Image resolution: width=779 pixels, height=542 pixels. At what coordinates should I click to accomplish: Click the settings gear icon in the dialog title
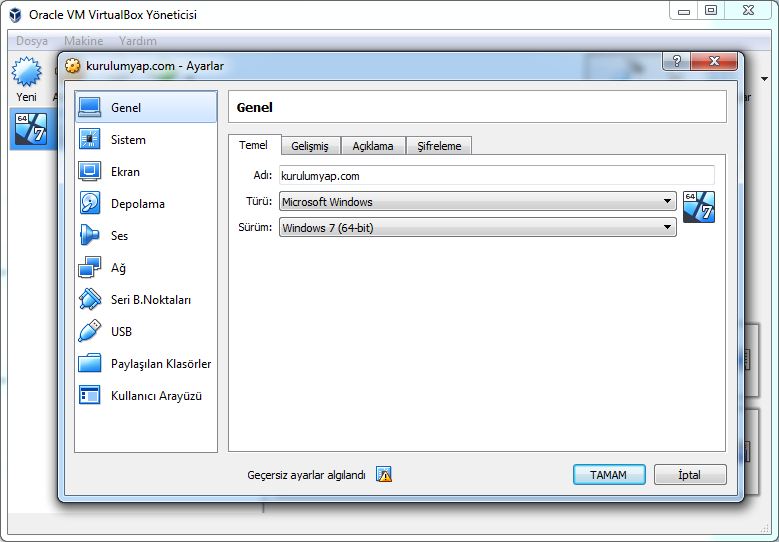coord(73,66)
